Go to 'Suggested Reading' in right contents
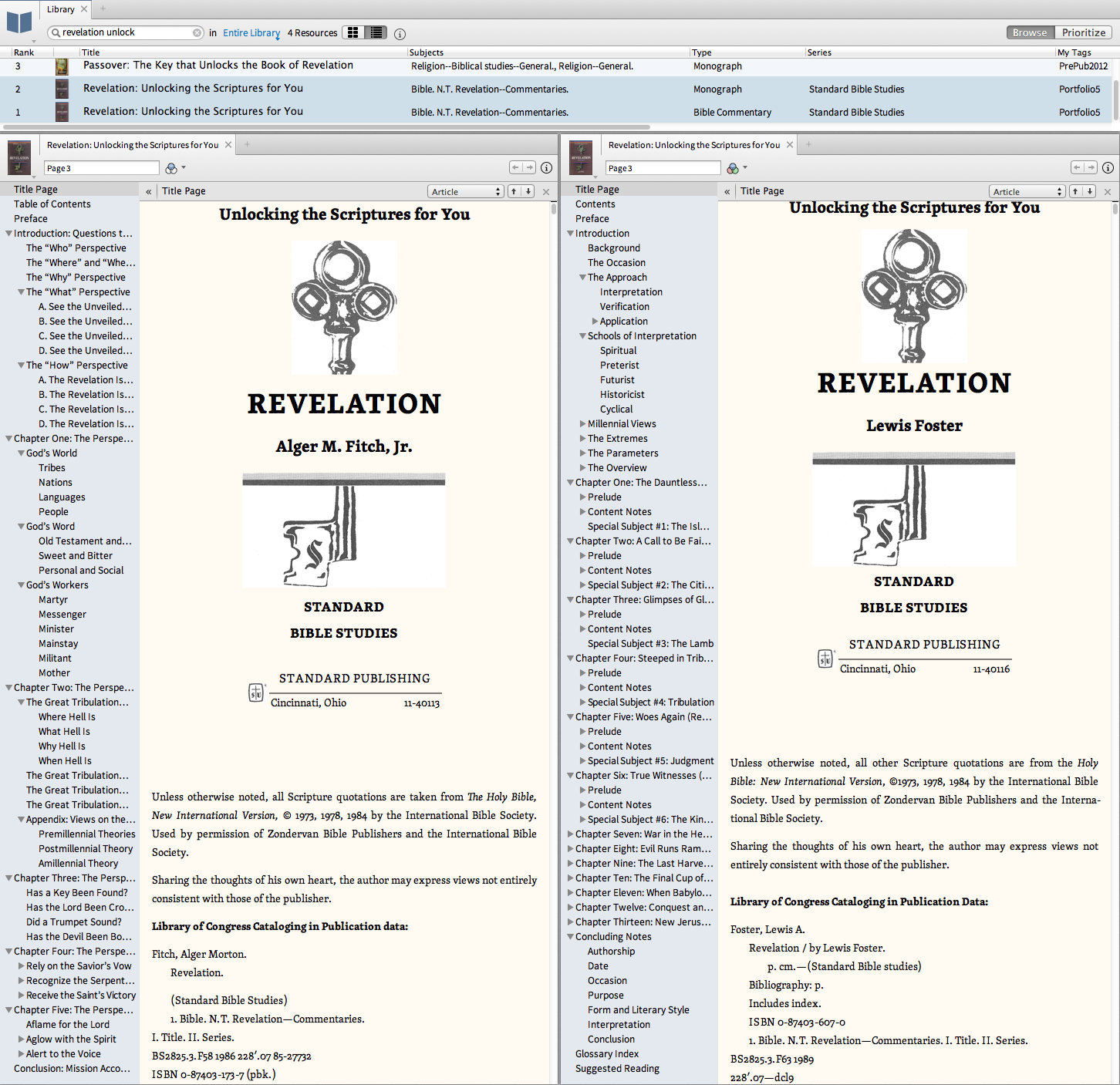 coord(617,1069)
